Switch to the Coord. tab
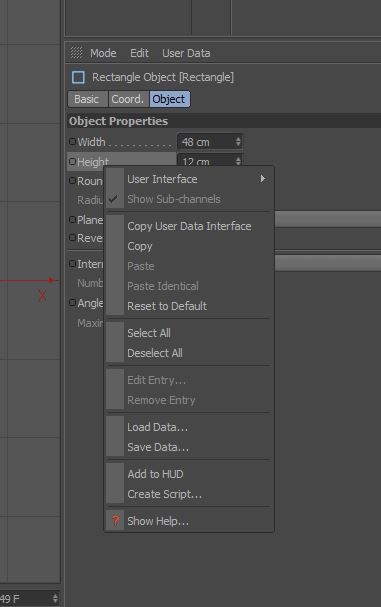The width and height of the screenshot is (381, 607). pyautogui.click(x=129, y=99)
